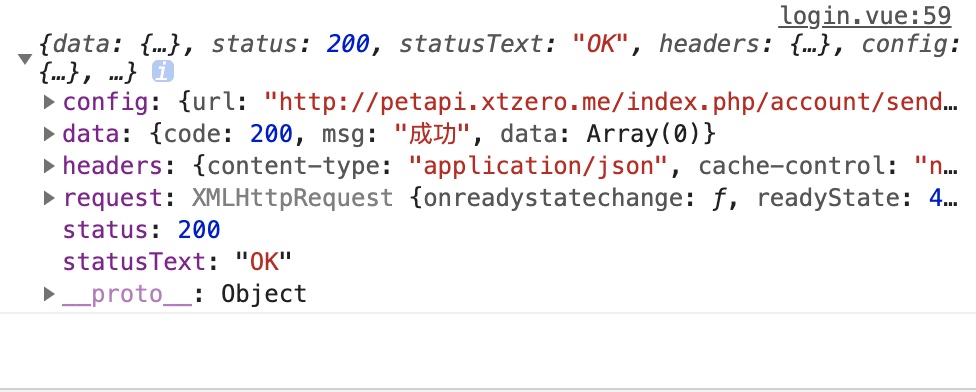Click the status: 200 value line
The image size is (976, 392).
141,230
